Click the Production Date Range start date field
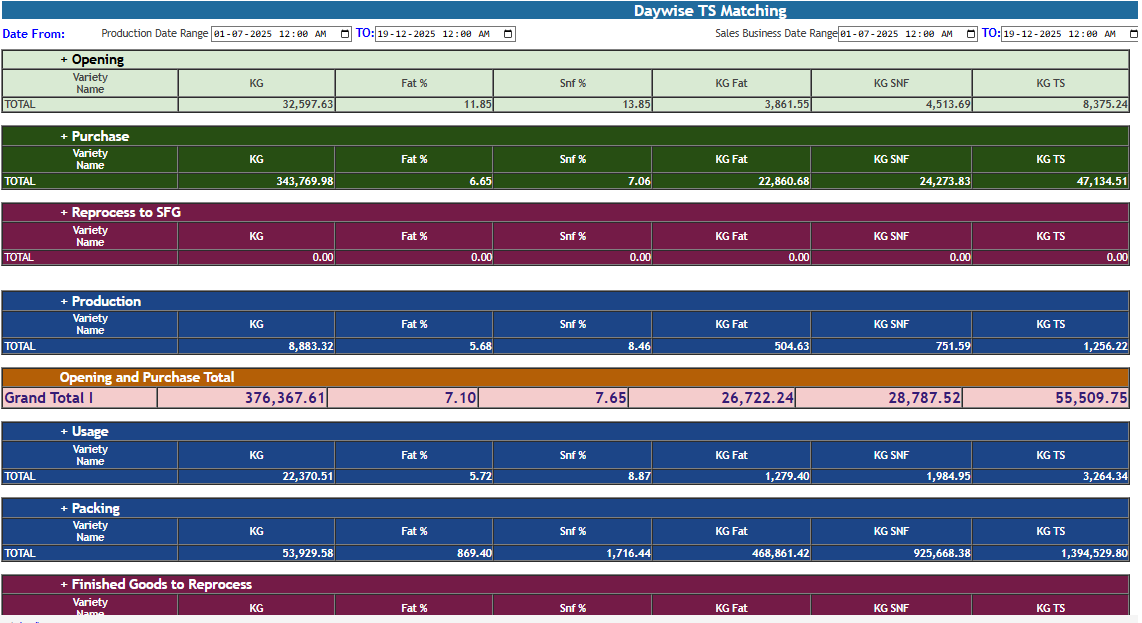This screenshot has height=623, width=1142. (270, 34)
